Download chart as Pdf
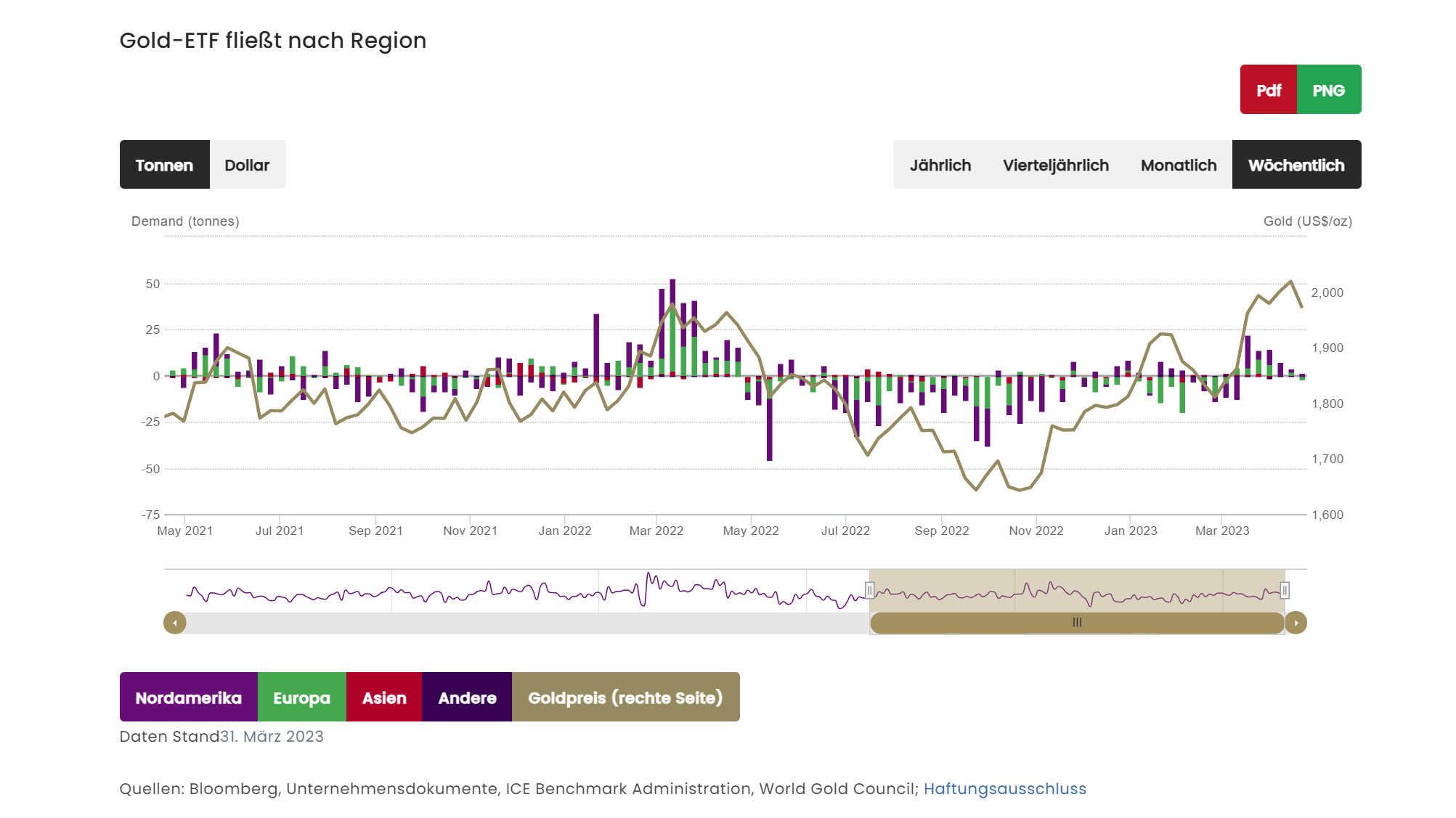 click(1268, 89)
